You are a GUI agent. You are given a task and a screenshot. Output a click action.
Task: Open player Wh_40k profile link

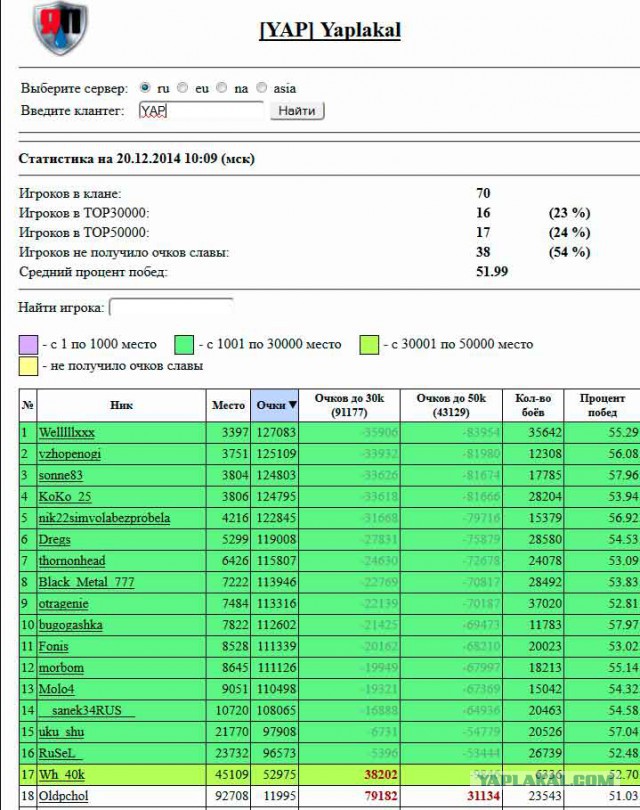coord(61,775)
